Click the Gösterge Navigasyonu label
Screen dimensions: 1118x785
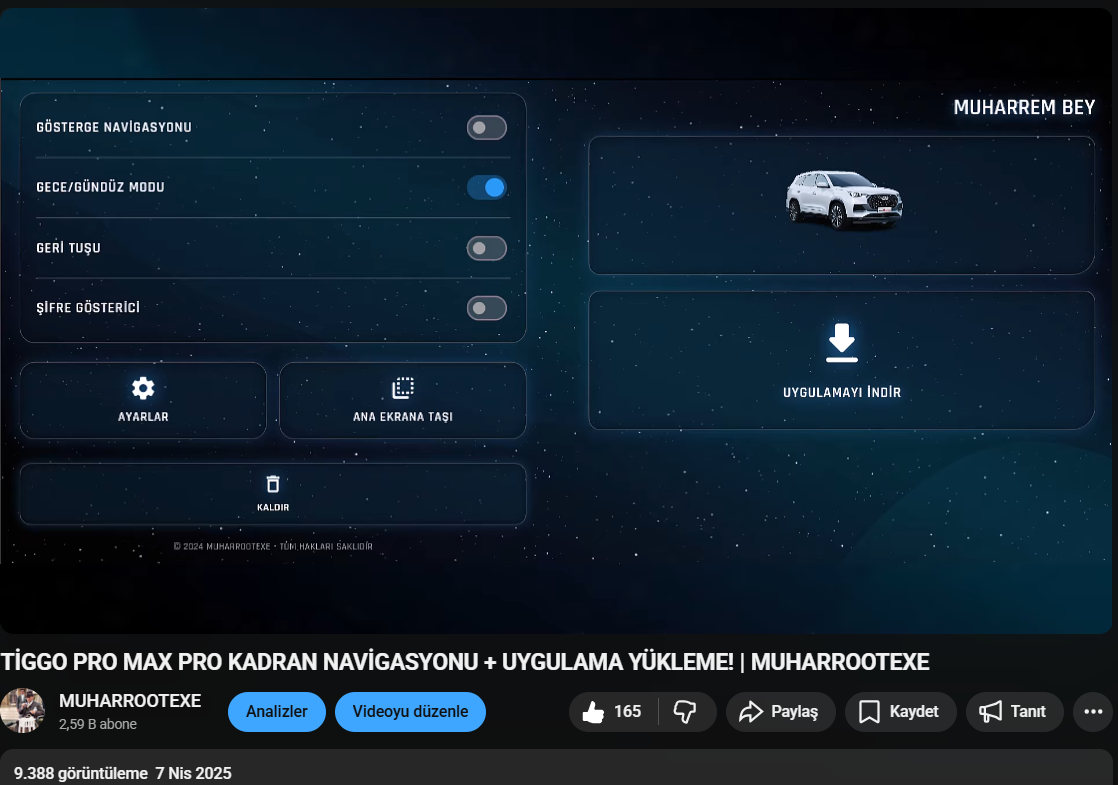(114, 128)
